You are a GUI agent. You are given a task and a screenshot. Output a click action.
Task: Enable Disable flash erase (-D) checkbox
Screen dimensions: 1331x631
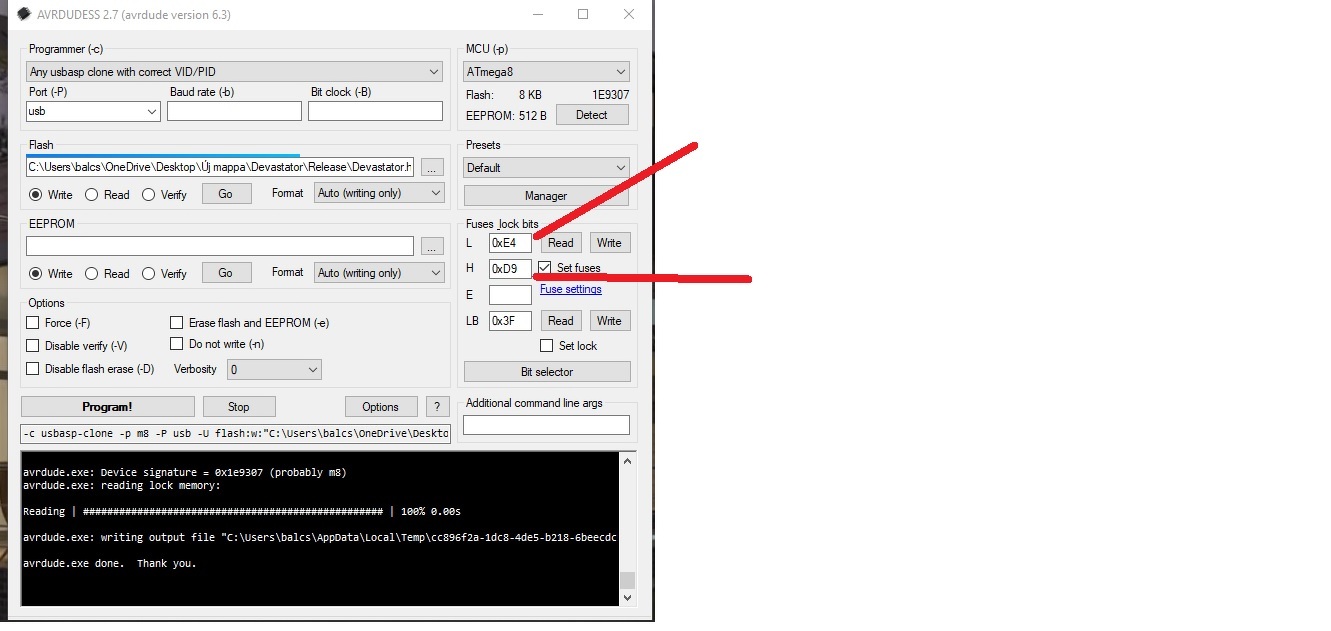click(33, 369)
